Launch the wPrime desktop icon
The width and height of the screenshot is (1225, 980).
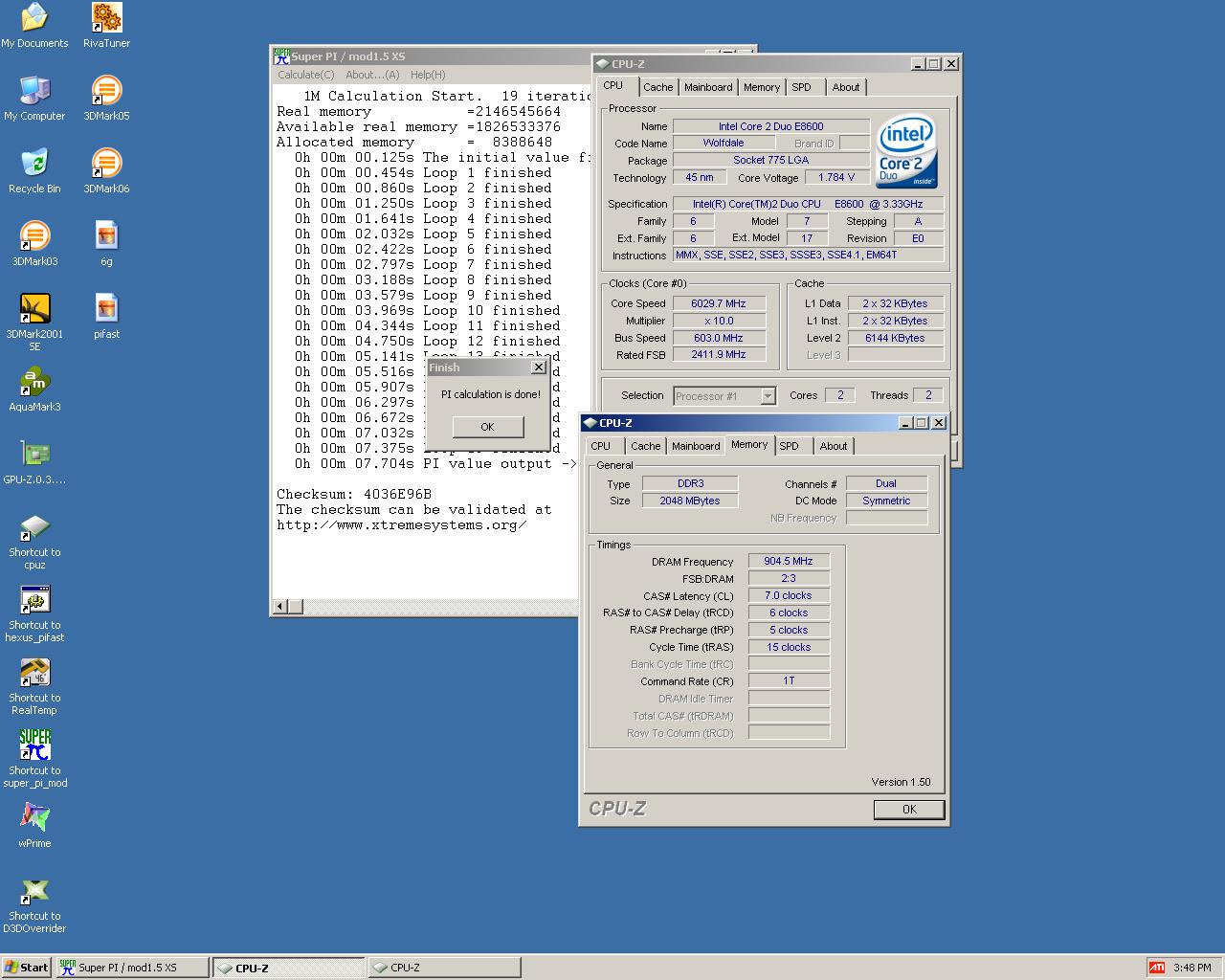pos(34,826)
